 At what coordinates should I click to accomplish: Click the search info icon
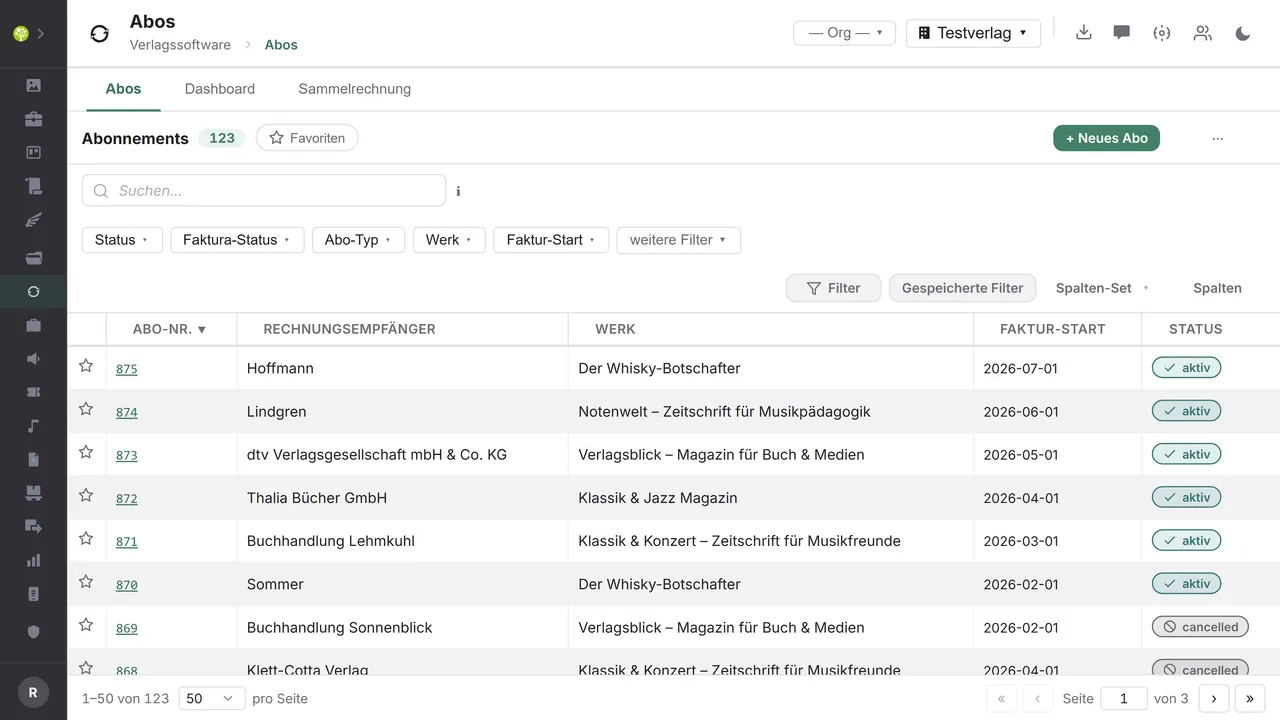[458, 191]
